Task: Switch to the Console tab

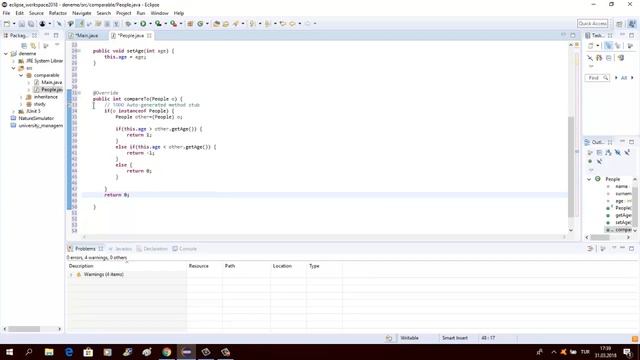Action: coord(184,249)
